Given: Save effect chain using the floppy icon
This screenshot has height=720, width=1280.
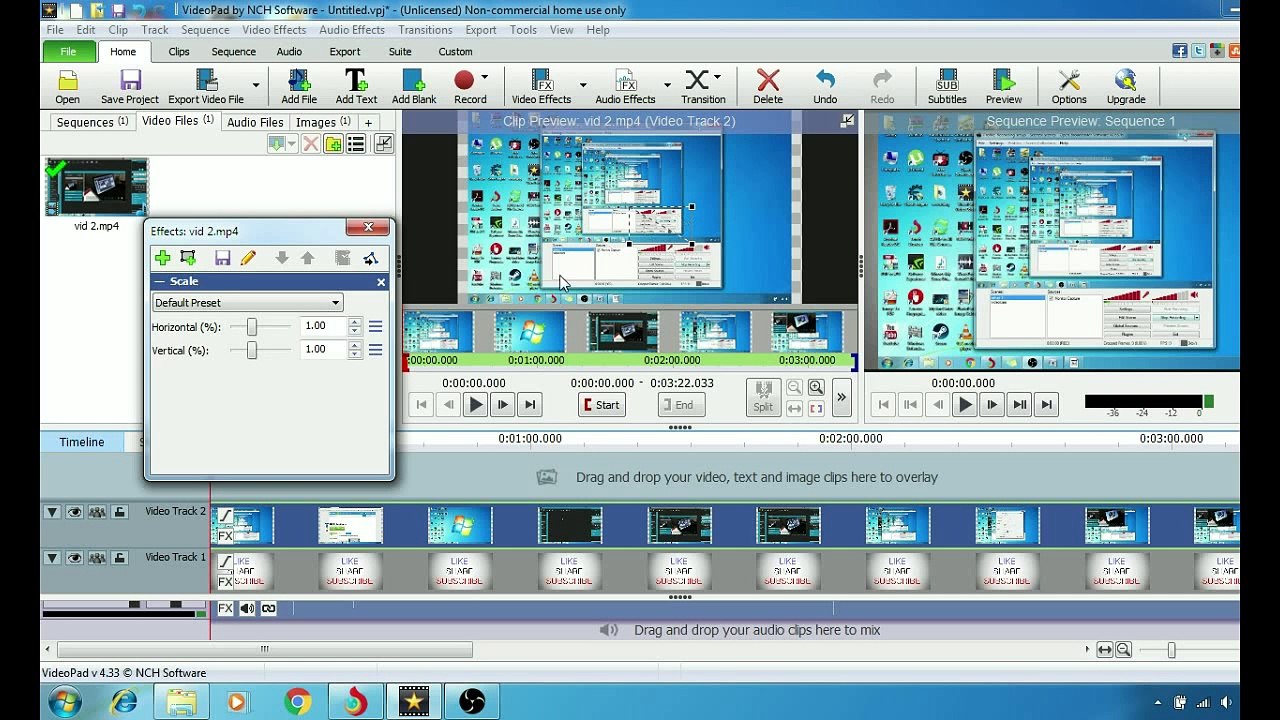Looking at the screenshot, I should [x=222, y=258].
